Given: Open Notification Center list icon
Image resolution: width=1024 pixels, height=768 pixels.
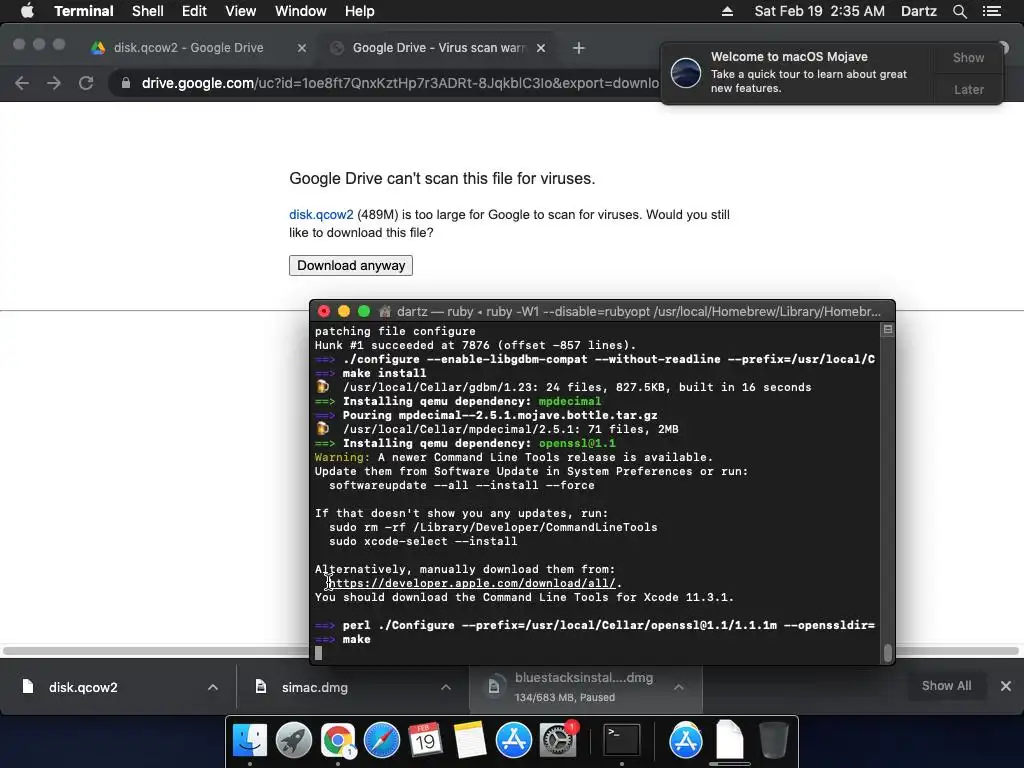Looking at the screenshot, I should tap(991, 11).
